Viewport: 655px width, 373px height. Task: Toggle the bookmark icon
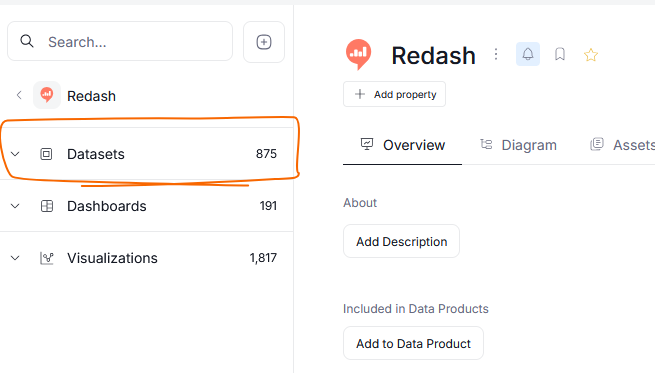560,54
